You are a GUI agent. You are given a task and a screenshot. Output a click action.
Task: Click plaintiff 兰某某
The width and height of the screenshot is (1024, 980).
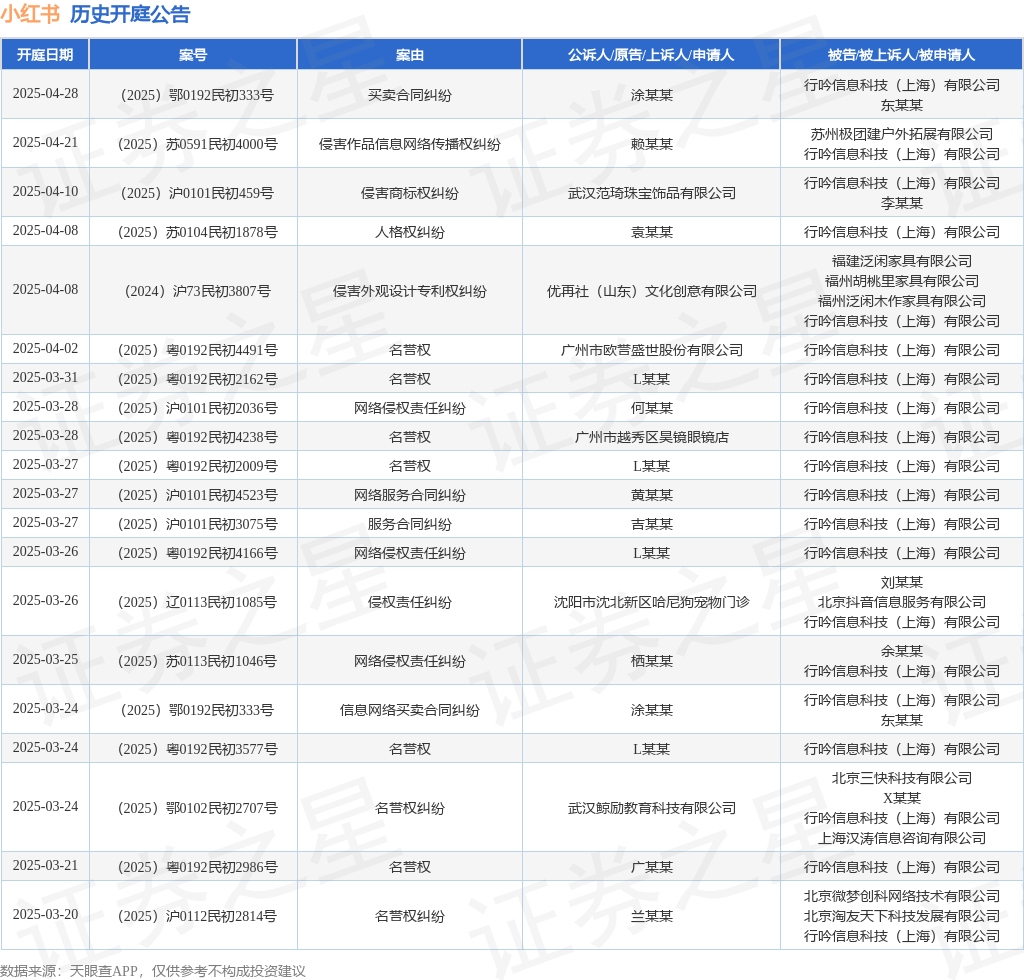(x=651, y=916)
